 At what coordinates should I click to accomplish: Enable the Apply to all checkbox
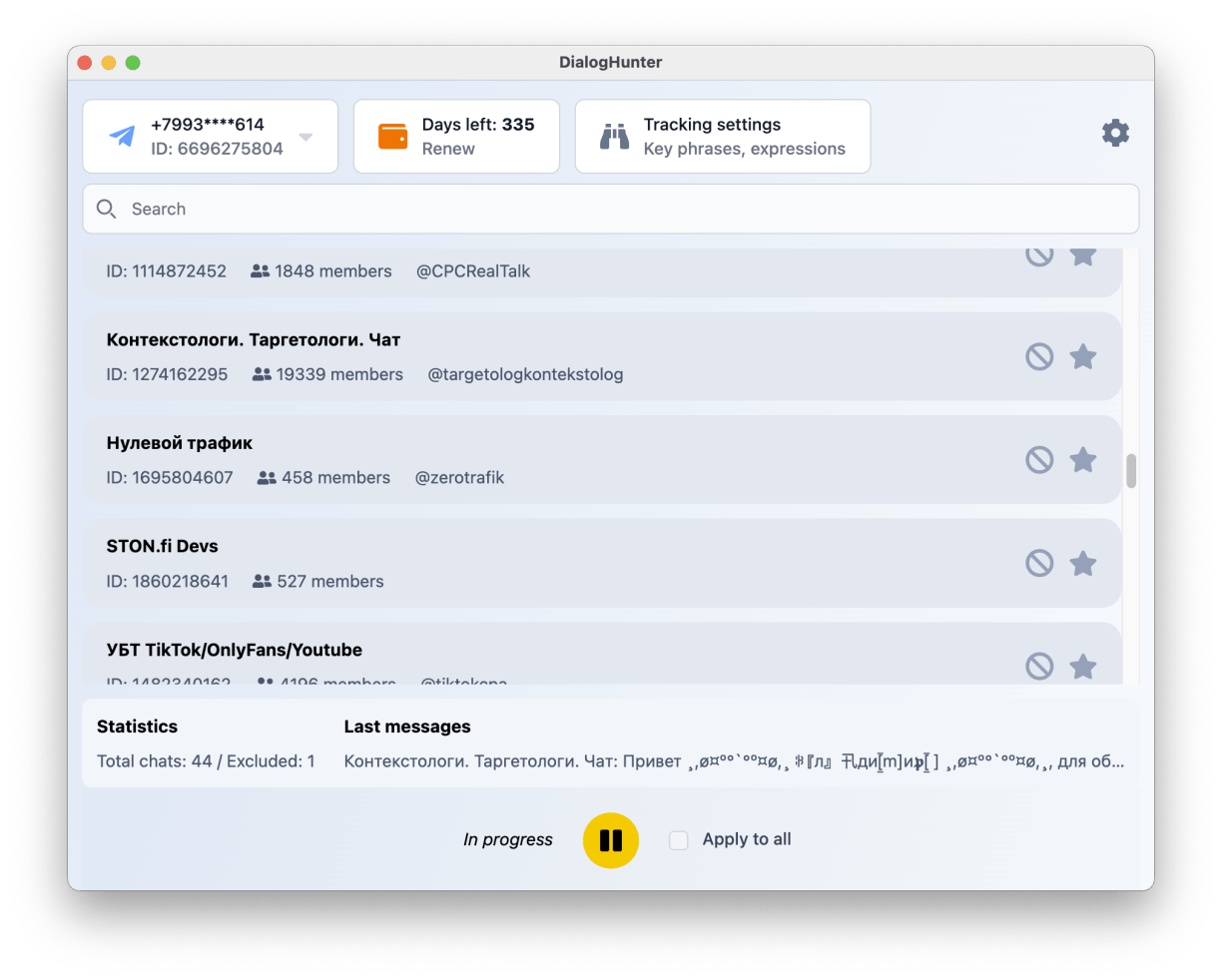point(679,840)
